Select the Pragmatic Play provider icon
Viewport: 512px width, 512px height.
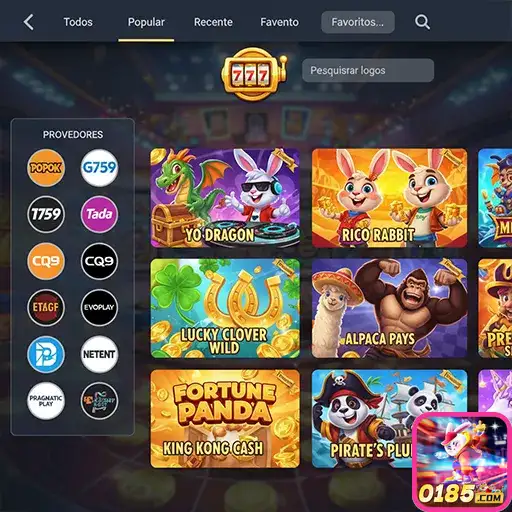point(46,401)
